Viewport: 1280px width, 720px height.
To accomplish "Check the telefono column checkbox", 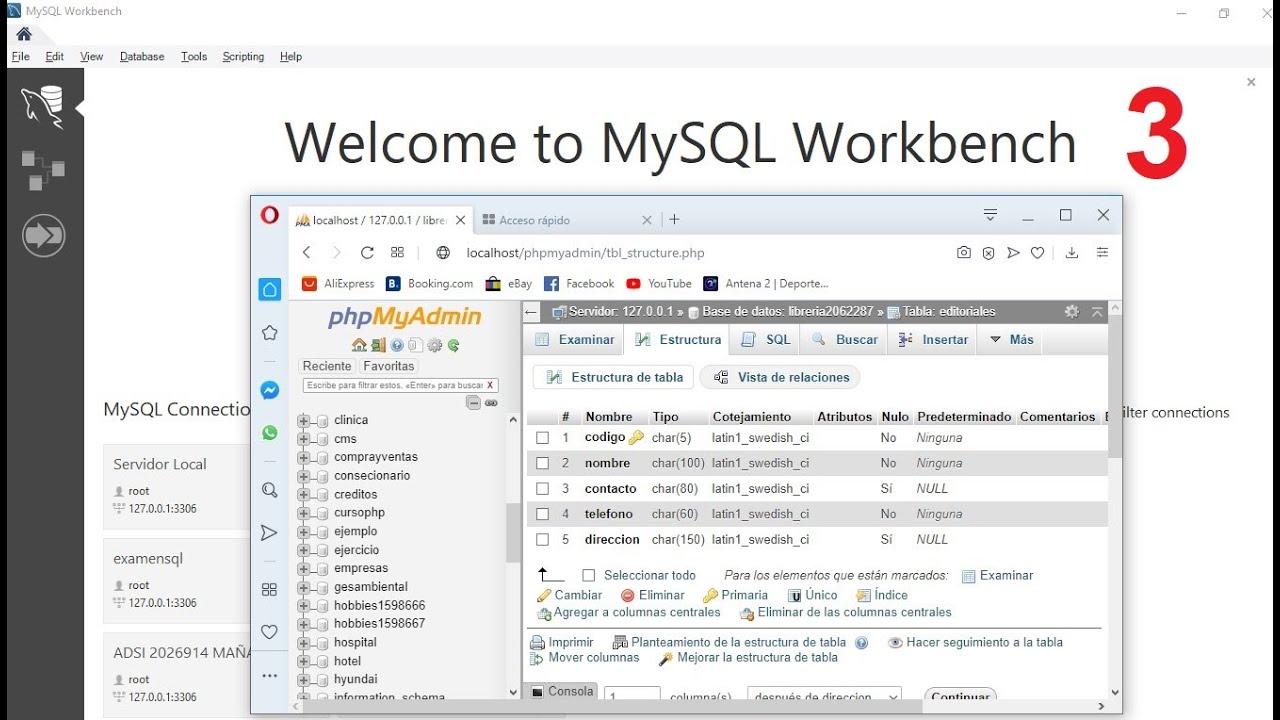I will click(x=542, y=514).
